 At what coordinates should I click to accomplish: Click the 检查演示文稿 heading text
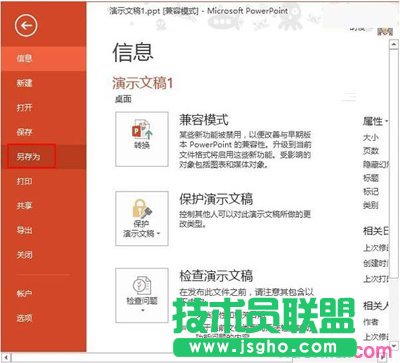coord(216,276)
